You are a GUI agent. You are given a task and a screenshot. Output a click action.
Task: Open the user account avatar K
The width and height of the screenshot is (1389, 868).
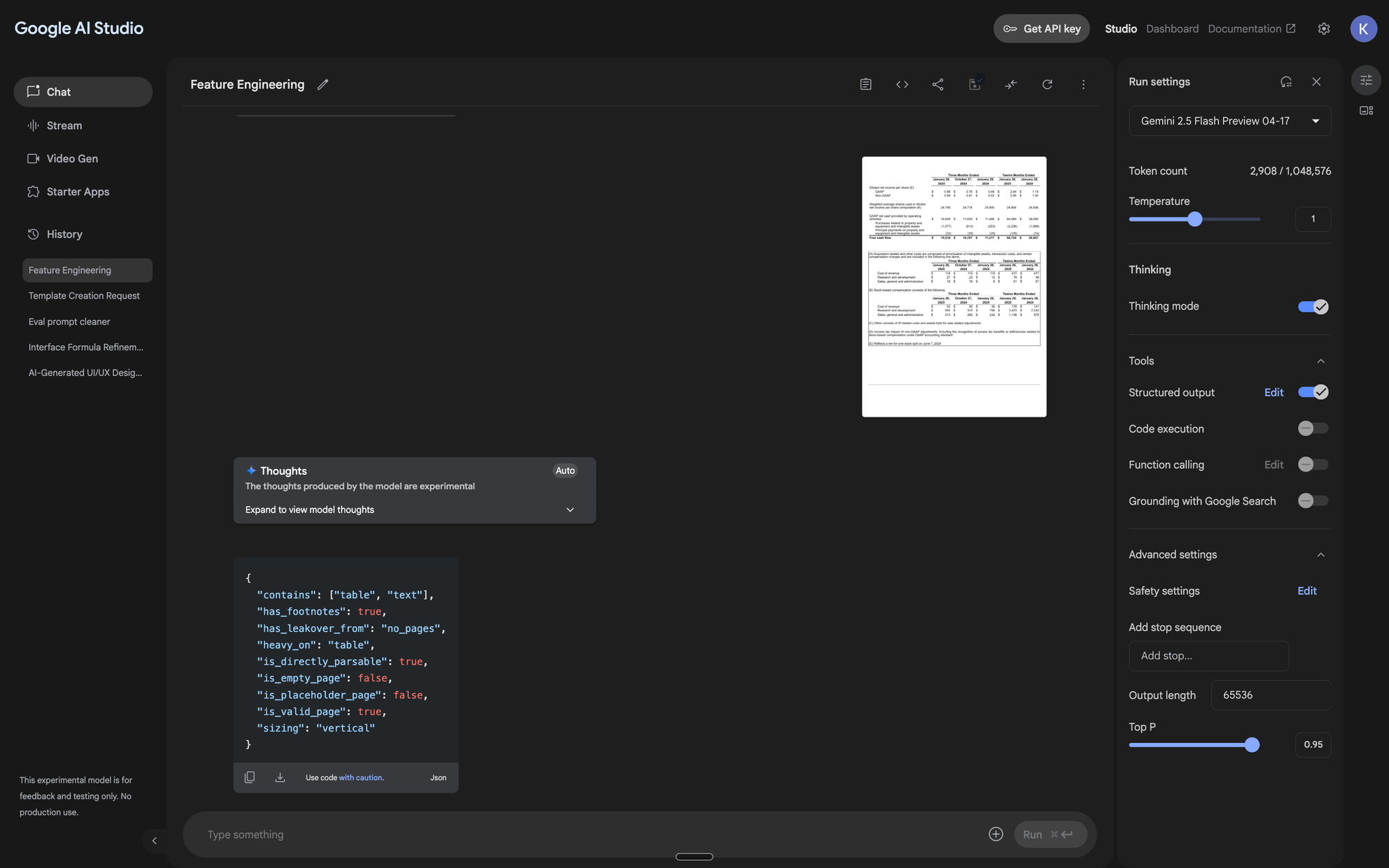tap(1363, 28)
